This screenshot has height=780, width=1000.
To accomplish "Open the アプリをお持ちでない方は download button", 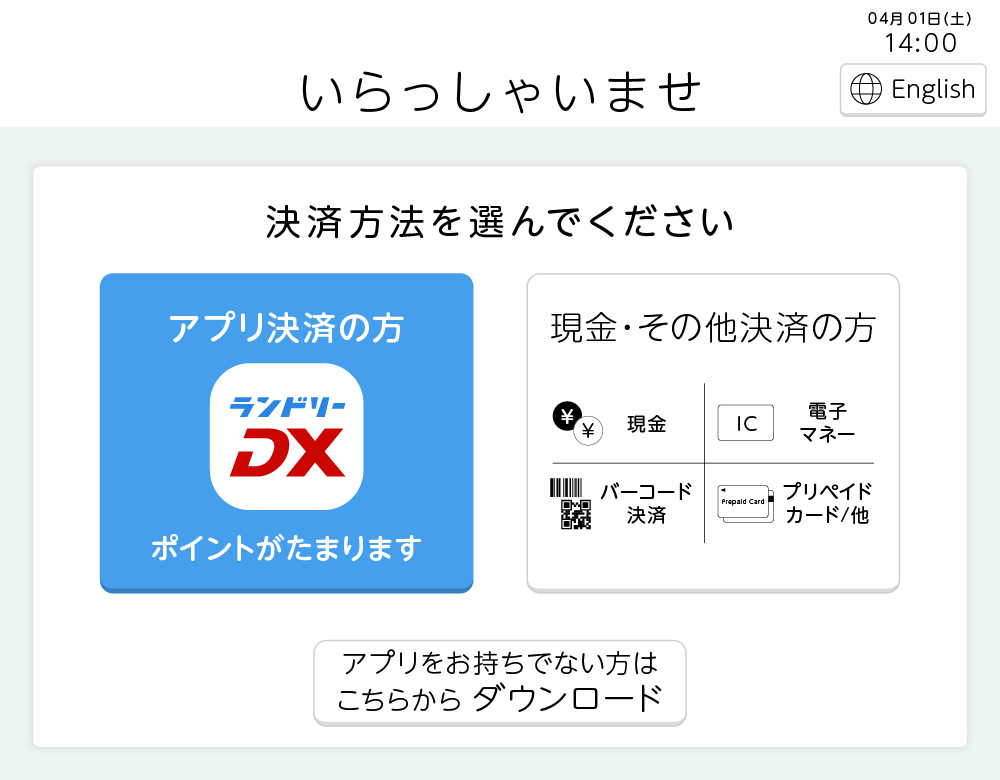I will (500, 683).
